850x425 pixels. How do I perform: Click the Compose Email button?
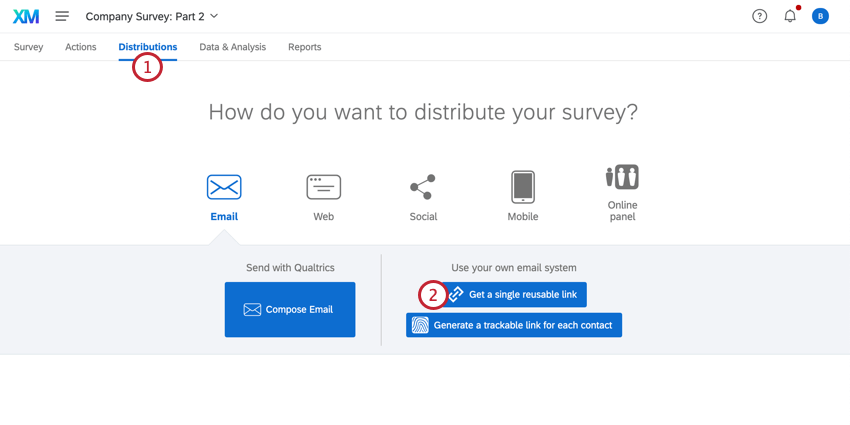pos(290,310)
